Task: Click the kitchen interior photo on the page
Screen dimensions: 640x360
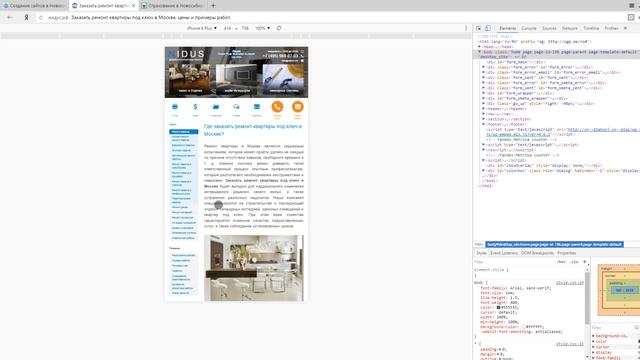Action: point(254,268)
